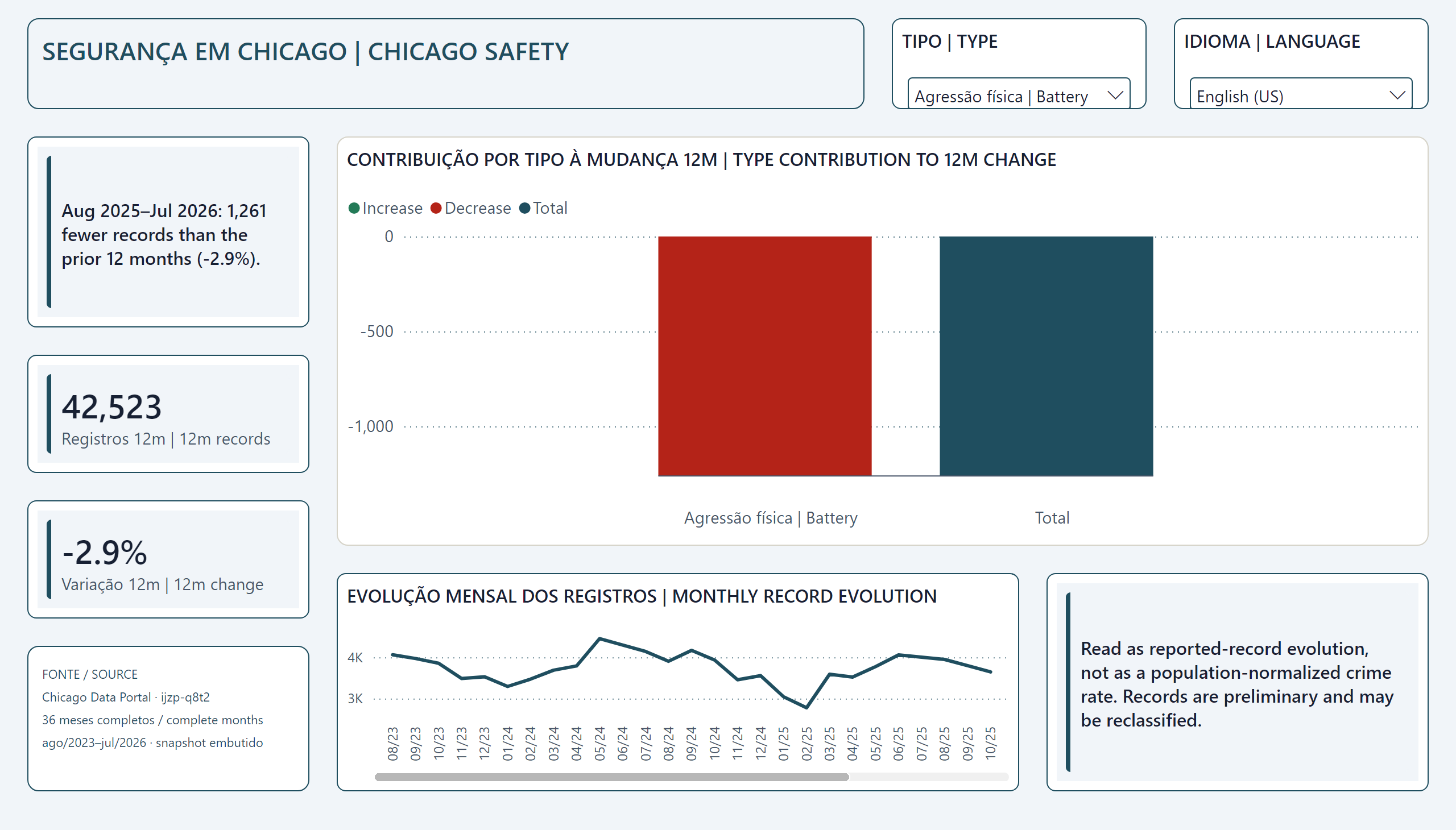Click the Segurança em Chicago title header
Viewport: 1456px width, 830px height.
click(305, 52)
